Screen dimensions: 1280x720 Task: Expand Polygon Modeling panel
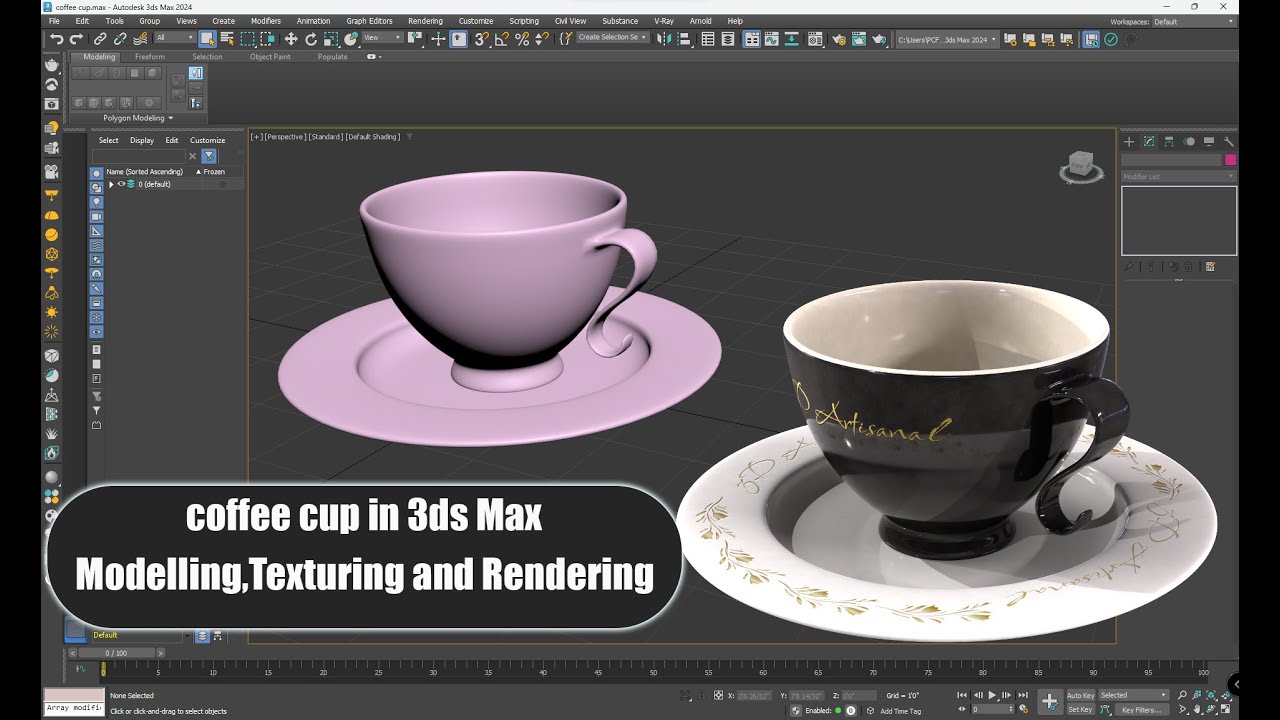(x=138, y=118)
